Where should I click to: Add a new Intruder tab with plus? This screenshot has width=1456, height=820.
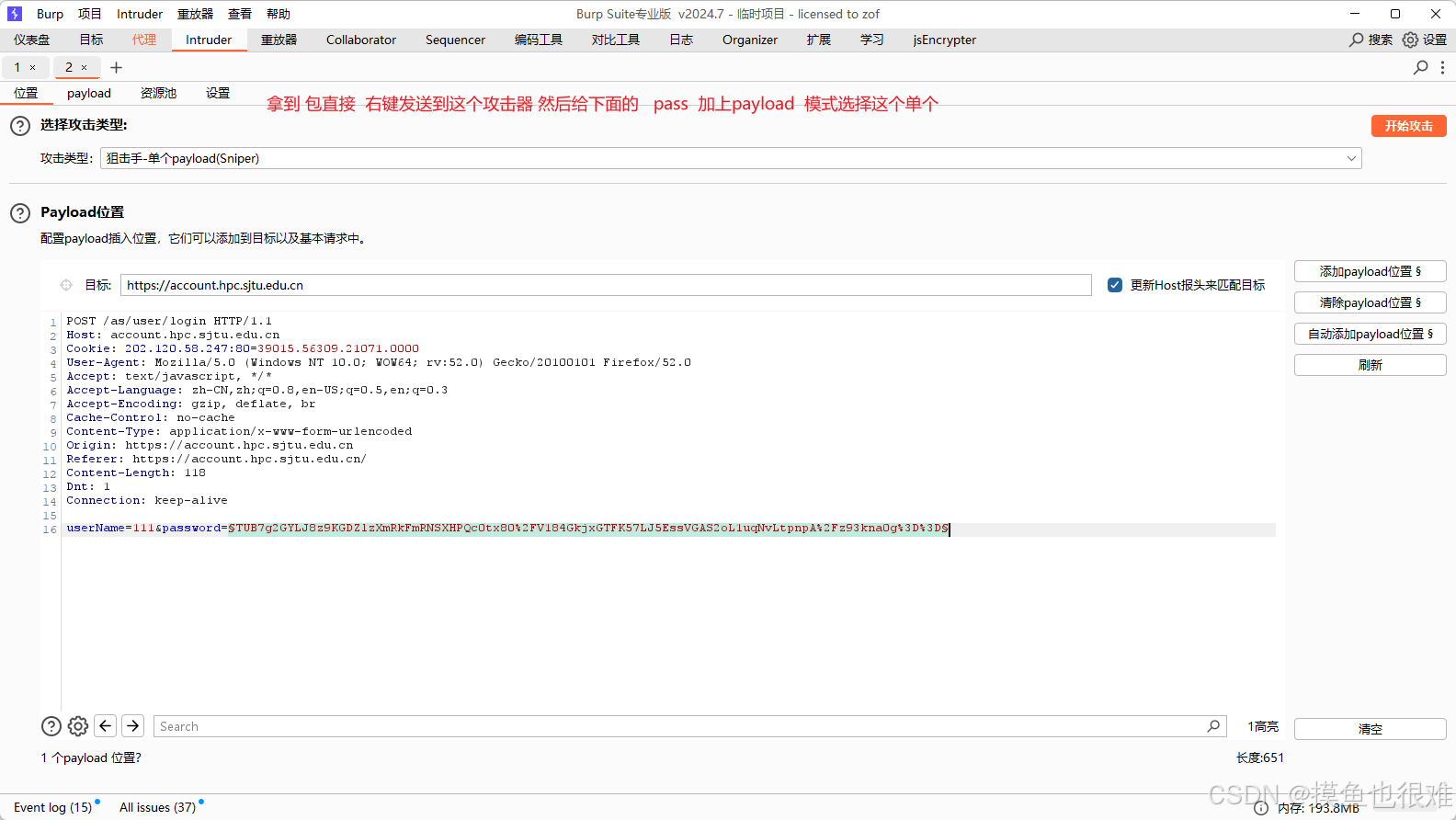tap(116, 67)
